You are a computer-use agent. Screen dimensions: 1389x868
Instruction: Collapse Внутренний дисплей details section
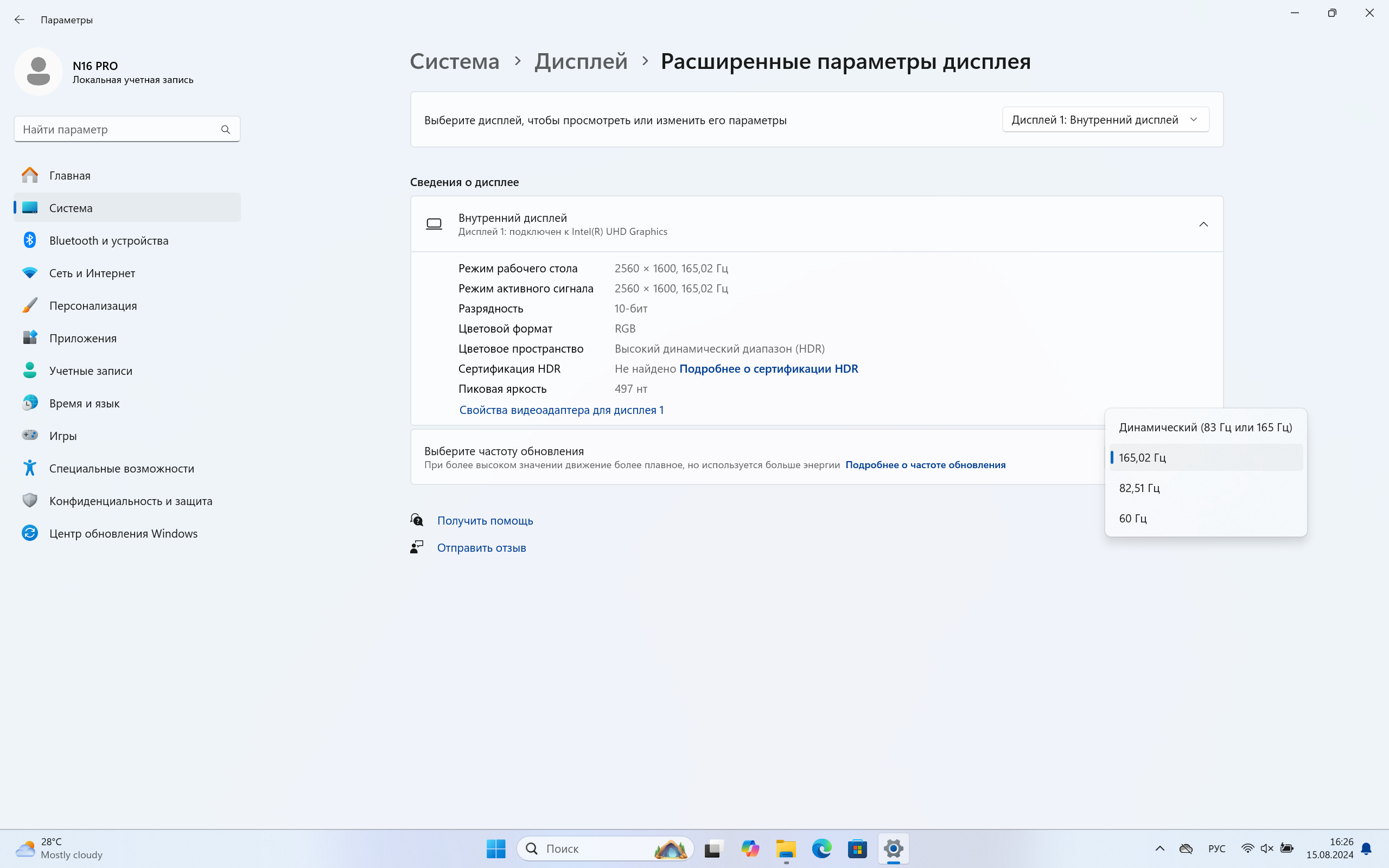[1203, 224]
